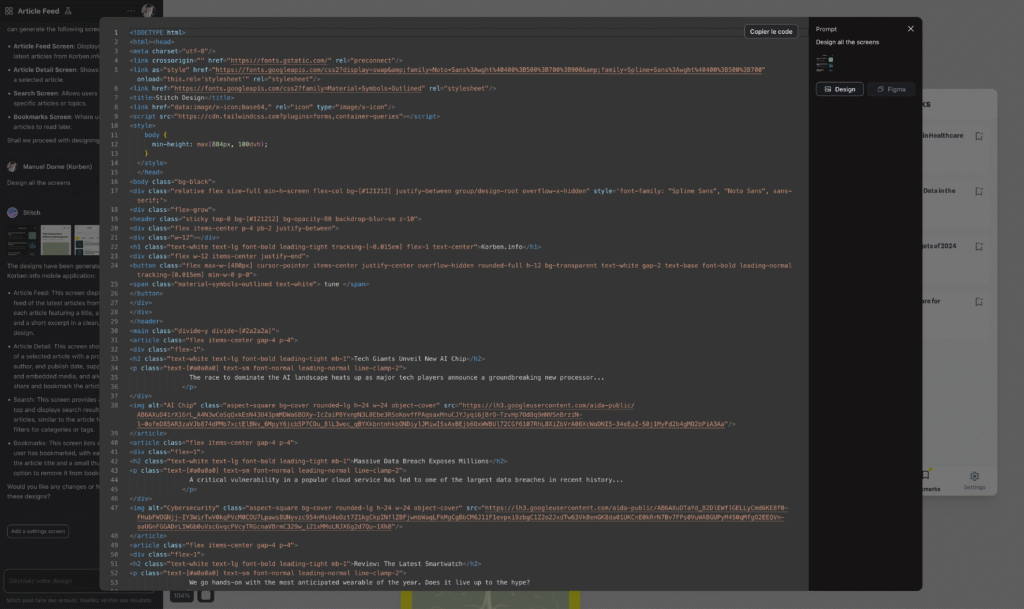The width and height of the screenshot is (1024, 609).
Task: Focus the 'Décrivez votre design' prompt field
Action: [52, 581]
